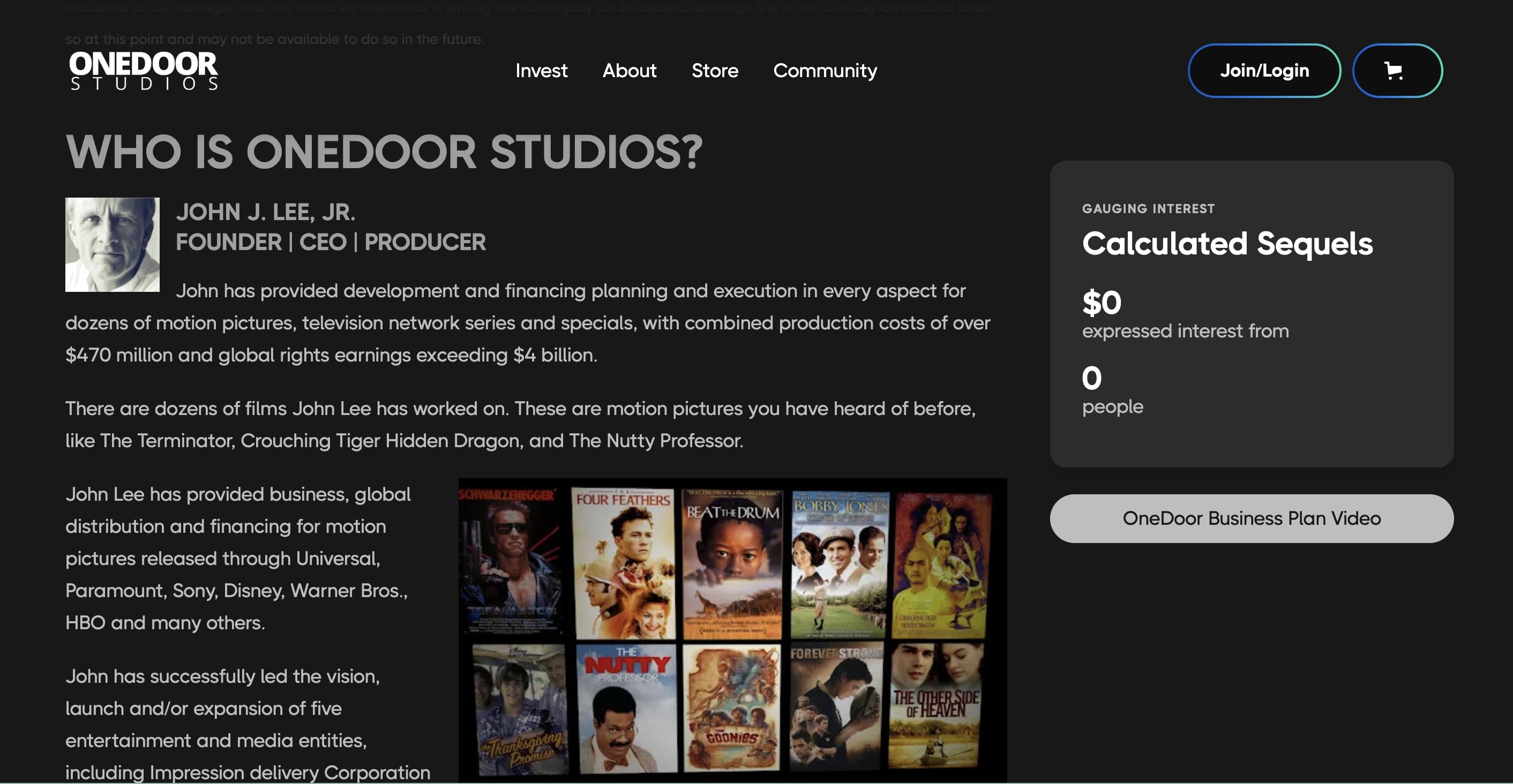1513x784 pixels.
Task: Click the shopping cart icon
Action: pyautogui.click(x=1396, y=71)
